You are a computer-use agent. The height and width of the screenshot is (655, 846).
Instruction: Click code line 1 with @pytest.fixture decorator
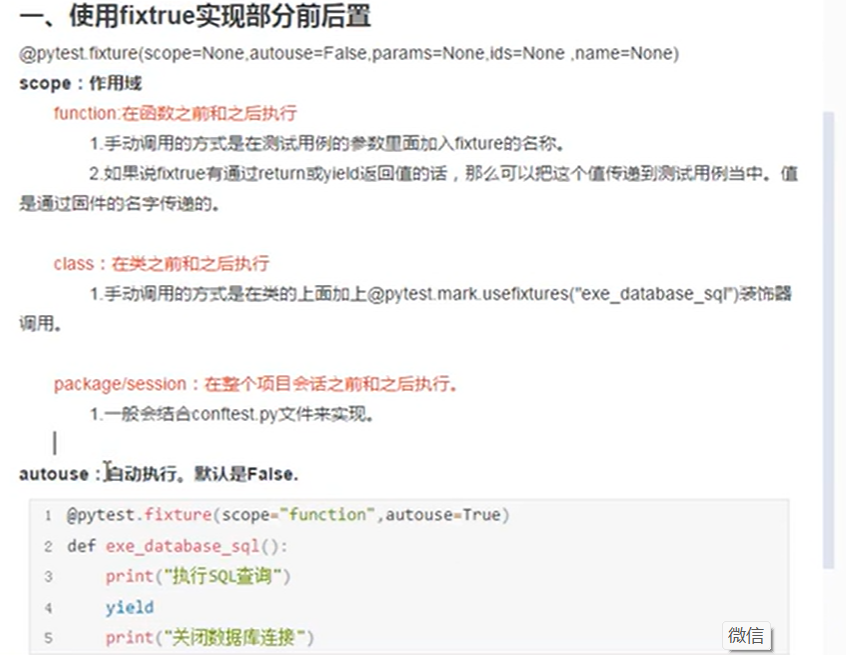(288, 515)
